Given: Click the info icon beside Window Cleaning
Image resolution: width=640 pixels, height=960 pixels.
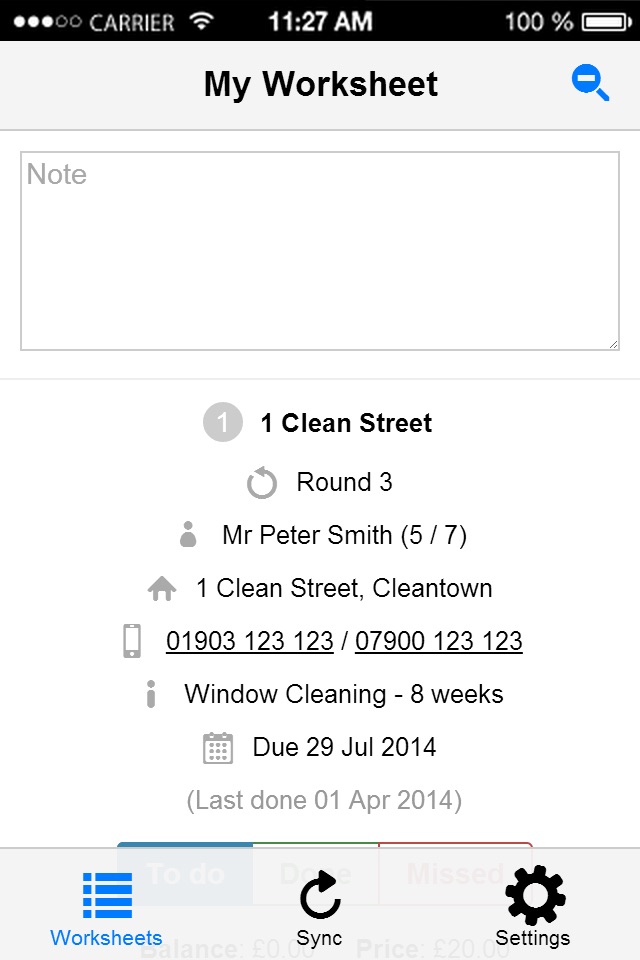Looking at the screenshot, I should point(151,694).
